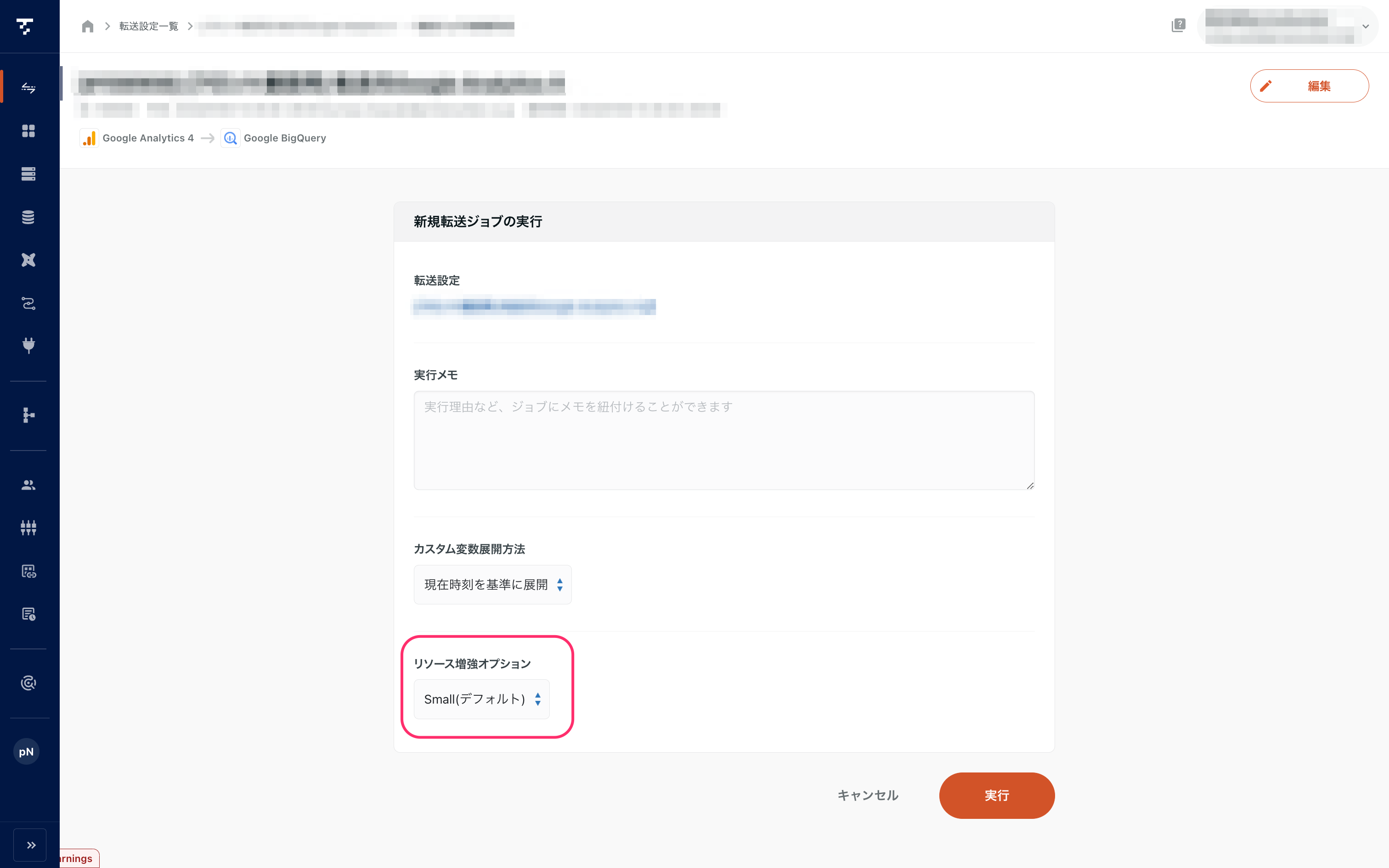Click the 転送設定一覧 breadcrumb tab

click(x=149, y=26)
